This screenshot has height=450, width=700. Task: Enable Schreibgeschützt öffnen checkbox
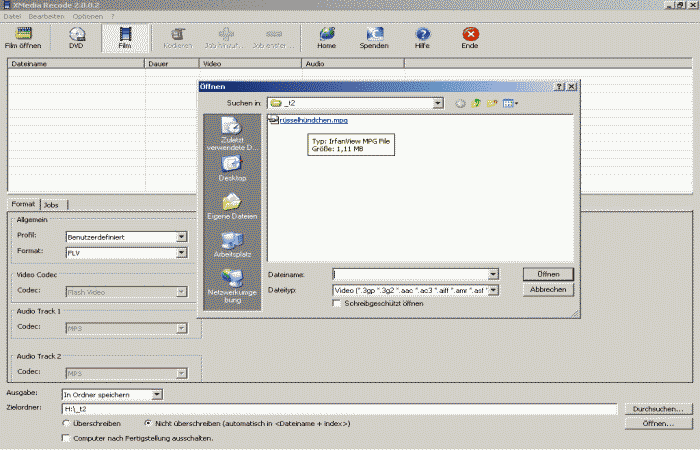tap(336, 303)
